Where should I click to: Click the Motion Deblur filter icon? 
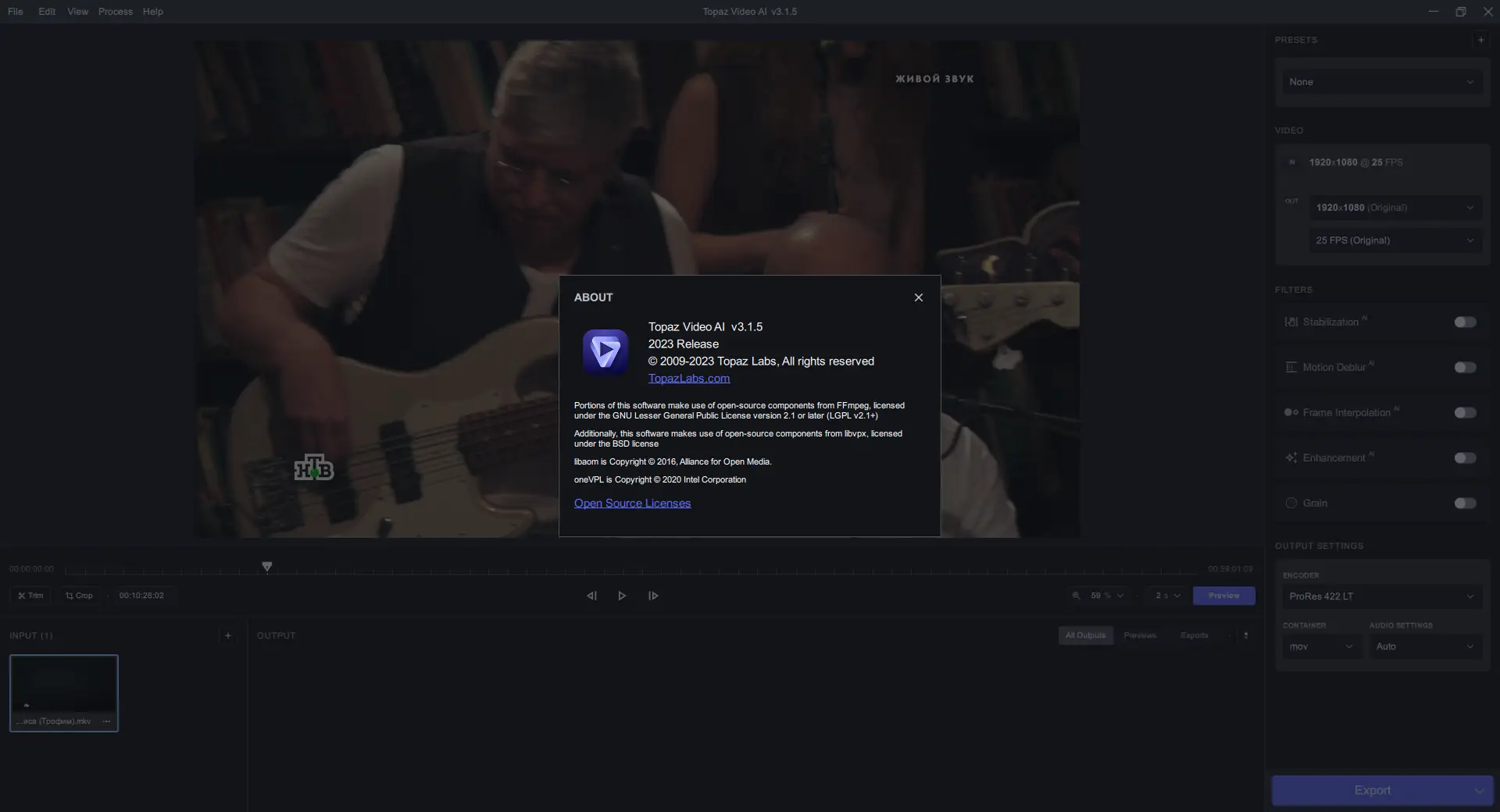1291,368
